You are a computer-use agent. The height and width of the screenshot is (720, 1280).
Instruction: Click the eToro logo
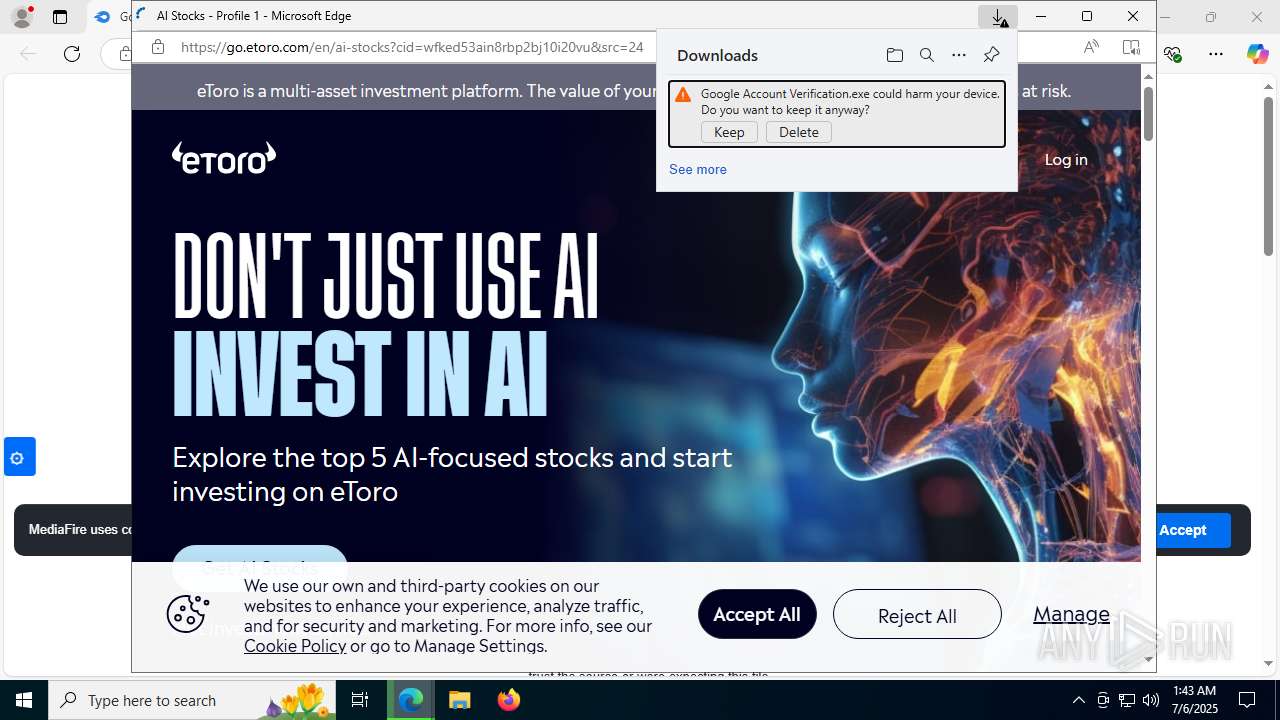point(224,158)
